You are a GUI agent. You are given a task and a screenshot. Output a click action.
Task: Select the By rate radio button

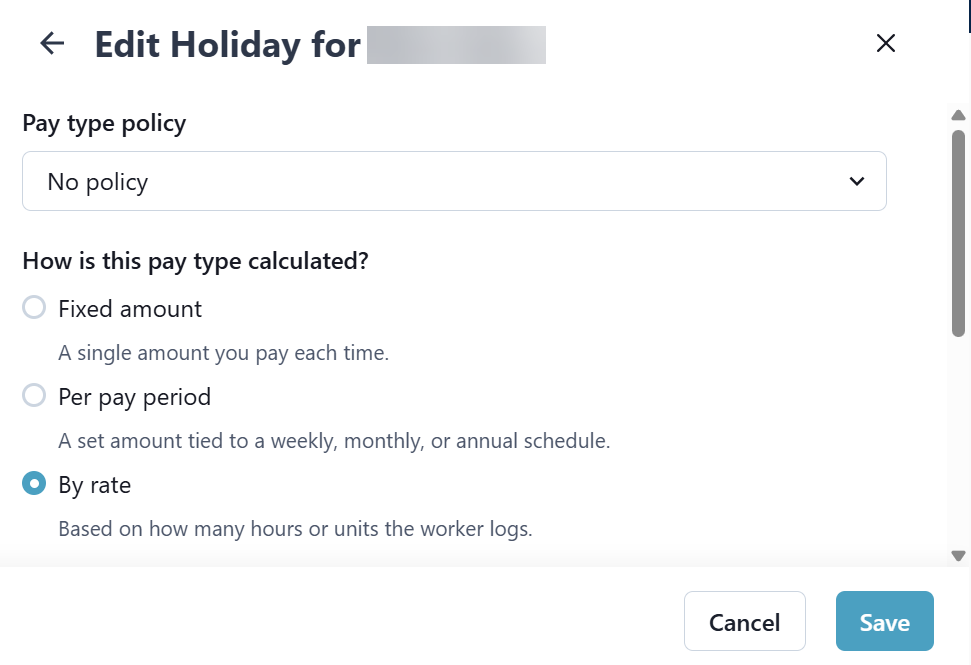34,484
